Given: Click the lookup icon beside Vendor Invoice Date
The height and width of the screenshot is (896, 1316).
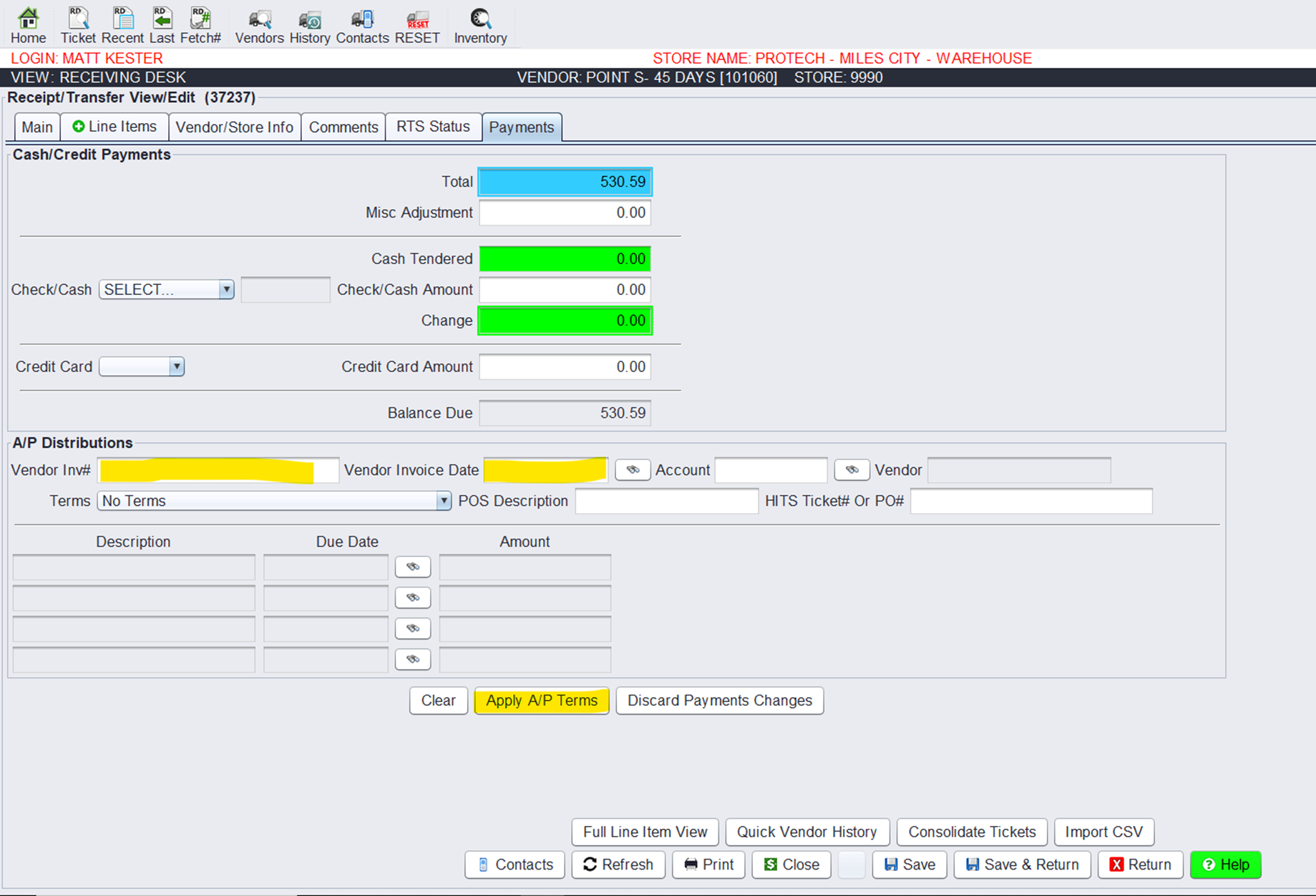Looking at the screenshot, I should coord(633,470).
